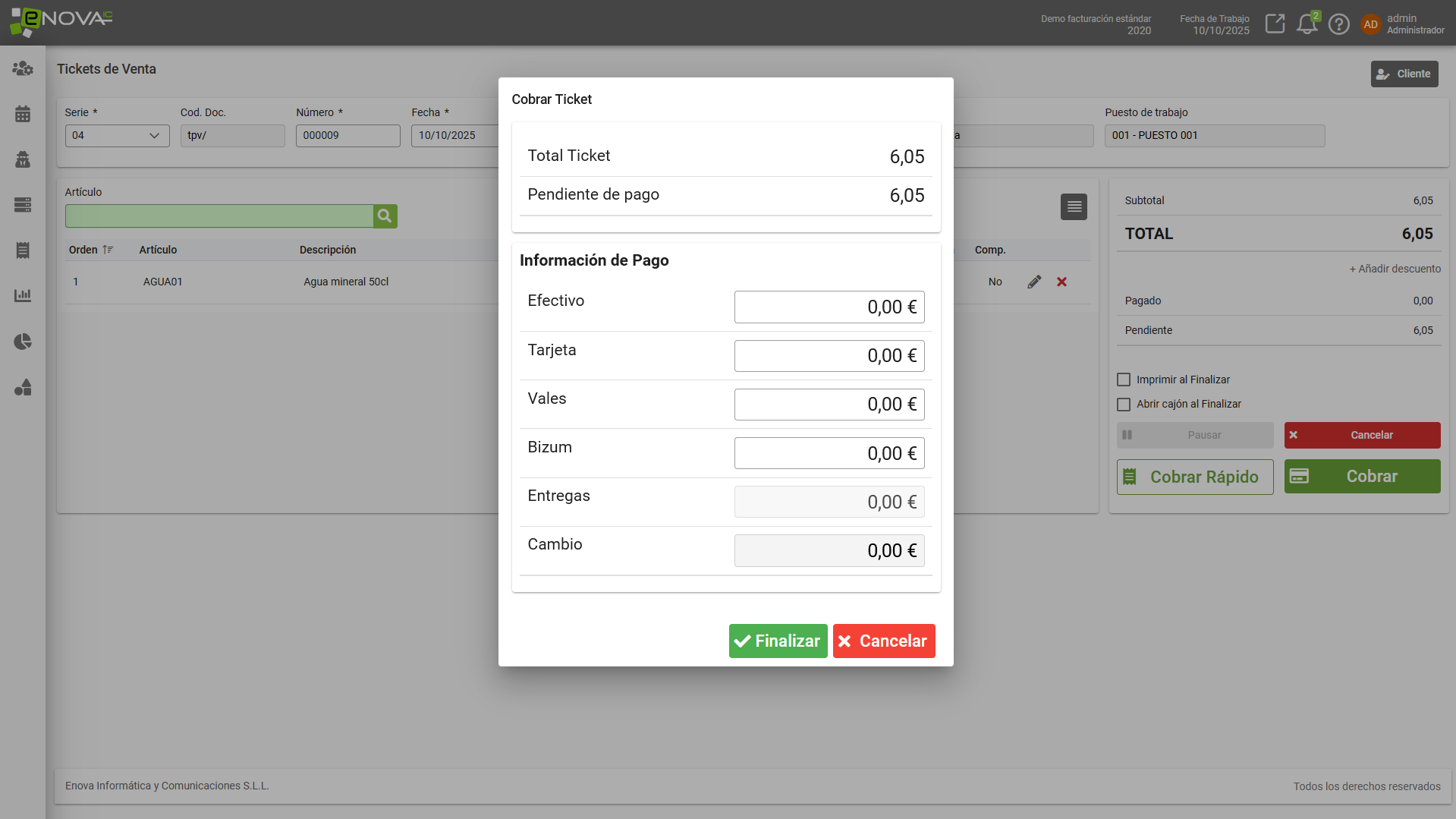Click the list menu icon above table
Screen dimensions: 1456x819
tap(1074, 206)
